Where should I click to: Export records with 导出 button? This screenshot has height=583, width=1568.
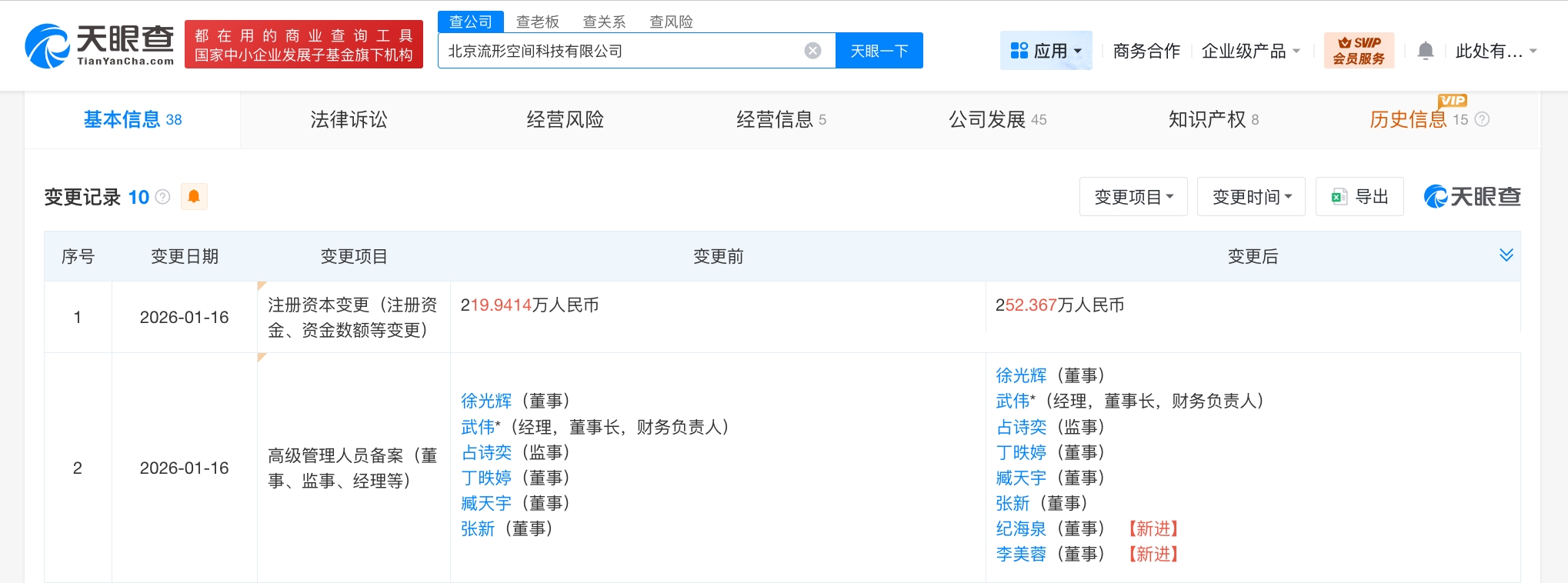(1359, 197)
